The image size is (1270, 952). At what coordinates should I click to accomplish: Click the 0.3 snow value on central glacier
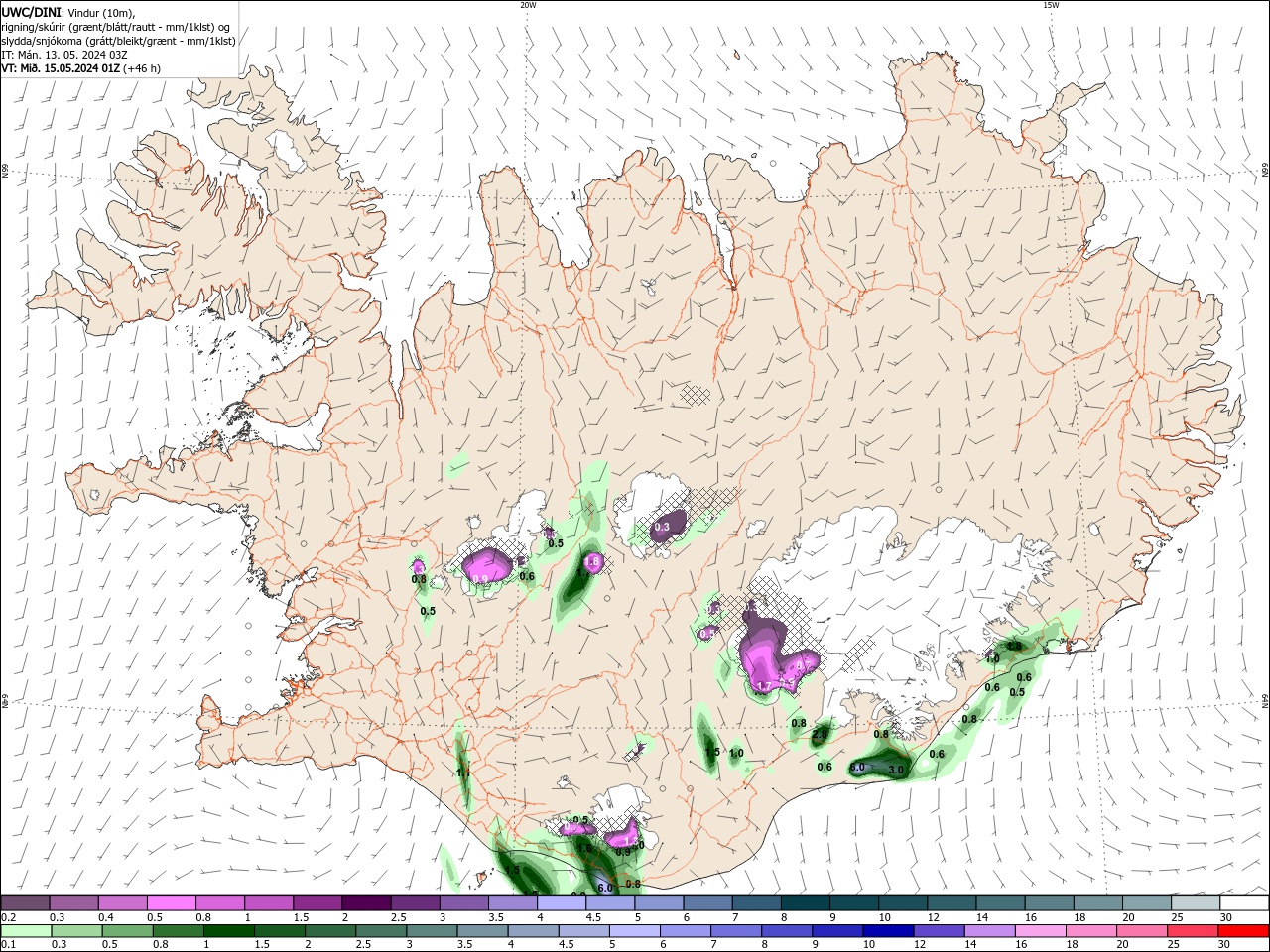pyautogui.click(x=663, y=527)
